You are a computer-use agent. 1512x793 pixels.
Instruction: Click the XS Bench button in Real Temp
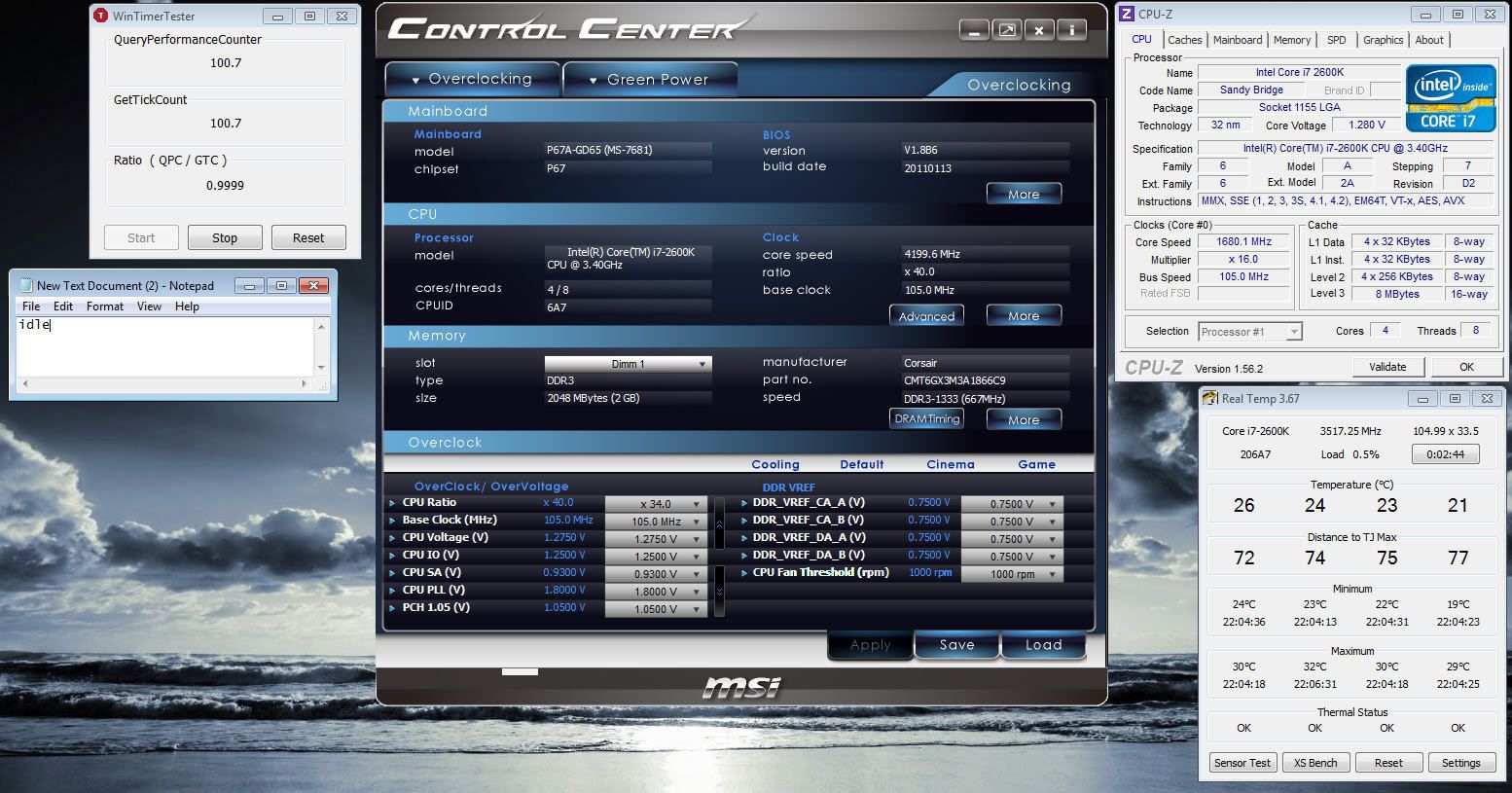click(1315, 763)
